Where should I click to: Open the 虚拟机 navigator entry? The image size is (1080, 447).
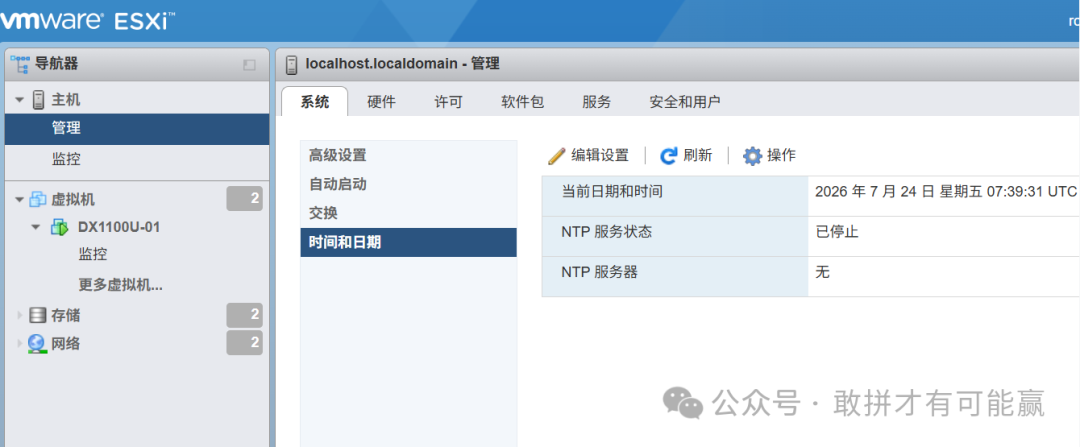tap(73, 200)
